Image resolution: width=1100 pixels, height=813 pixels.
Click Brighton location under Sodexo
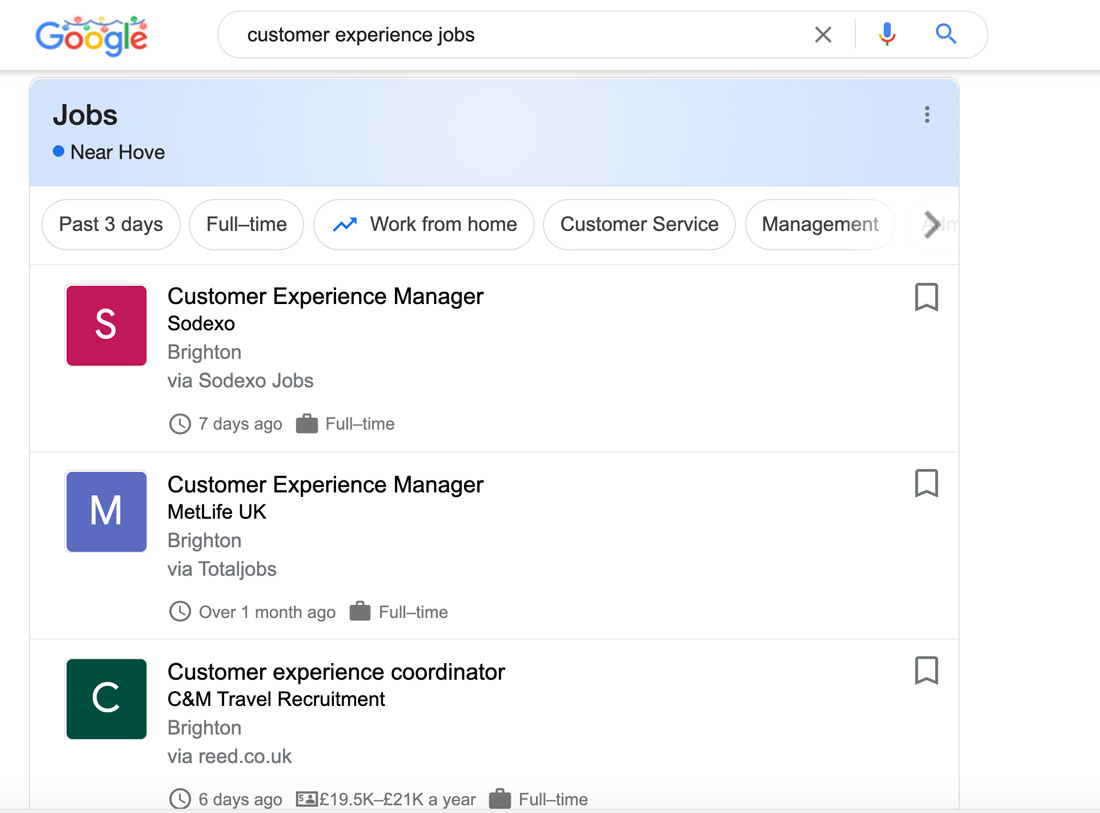pos(204,352)
